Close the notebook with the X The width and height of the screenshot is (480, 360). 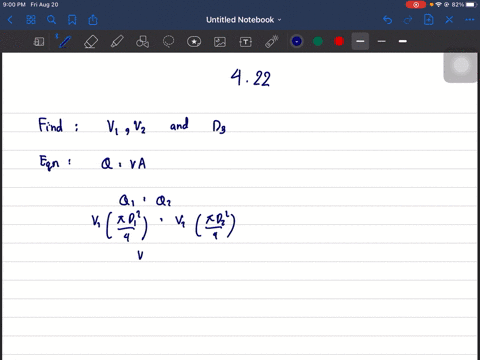[x=449, y=20]
